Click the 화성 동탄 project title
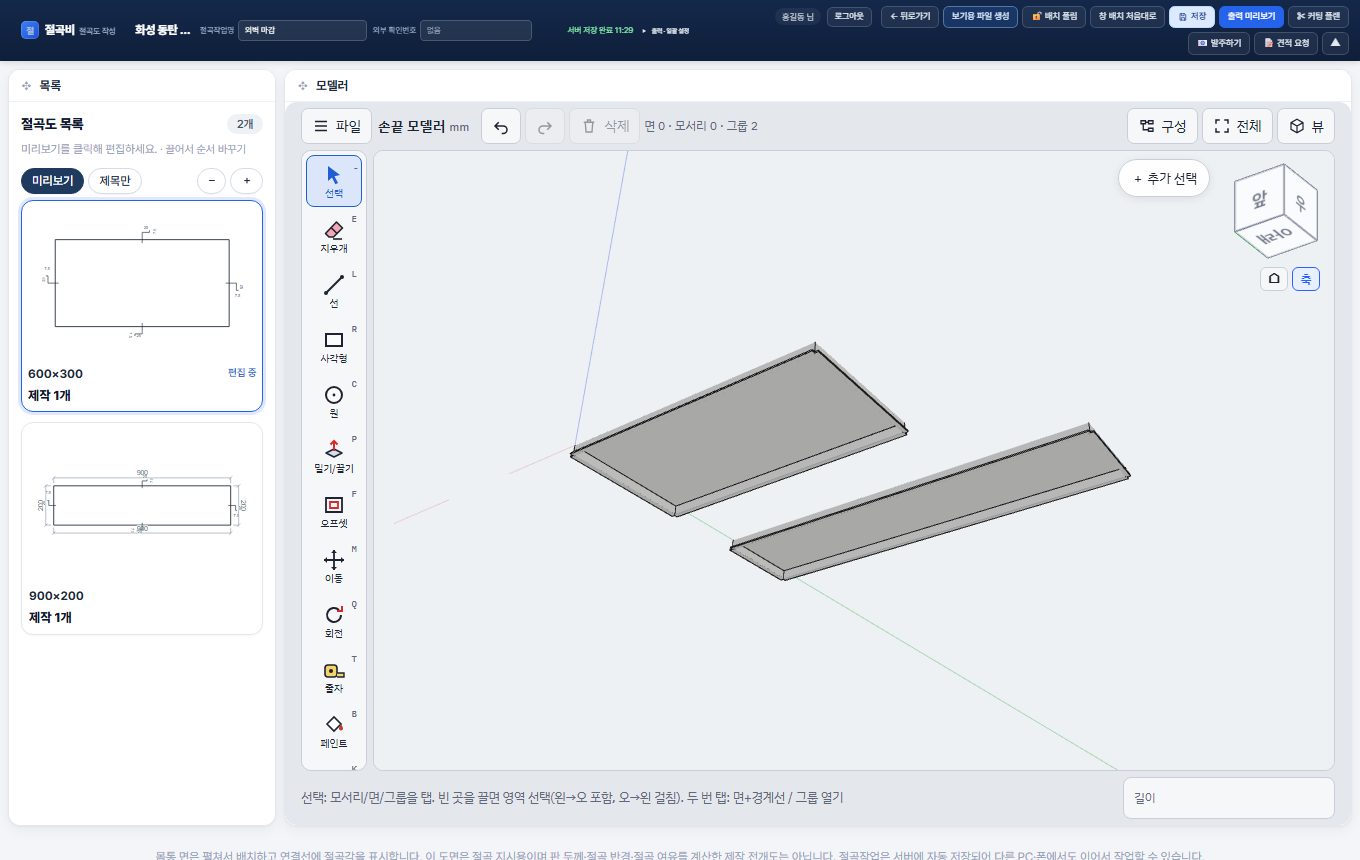The image size is (1360, 860). pos(162,30)
